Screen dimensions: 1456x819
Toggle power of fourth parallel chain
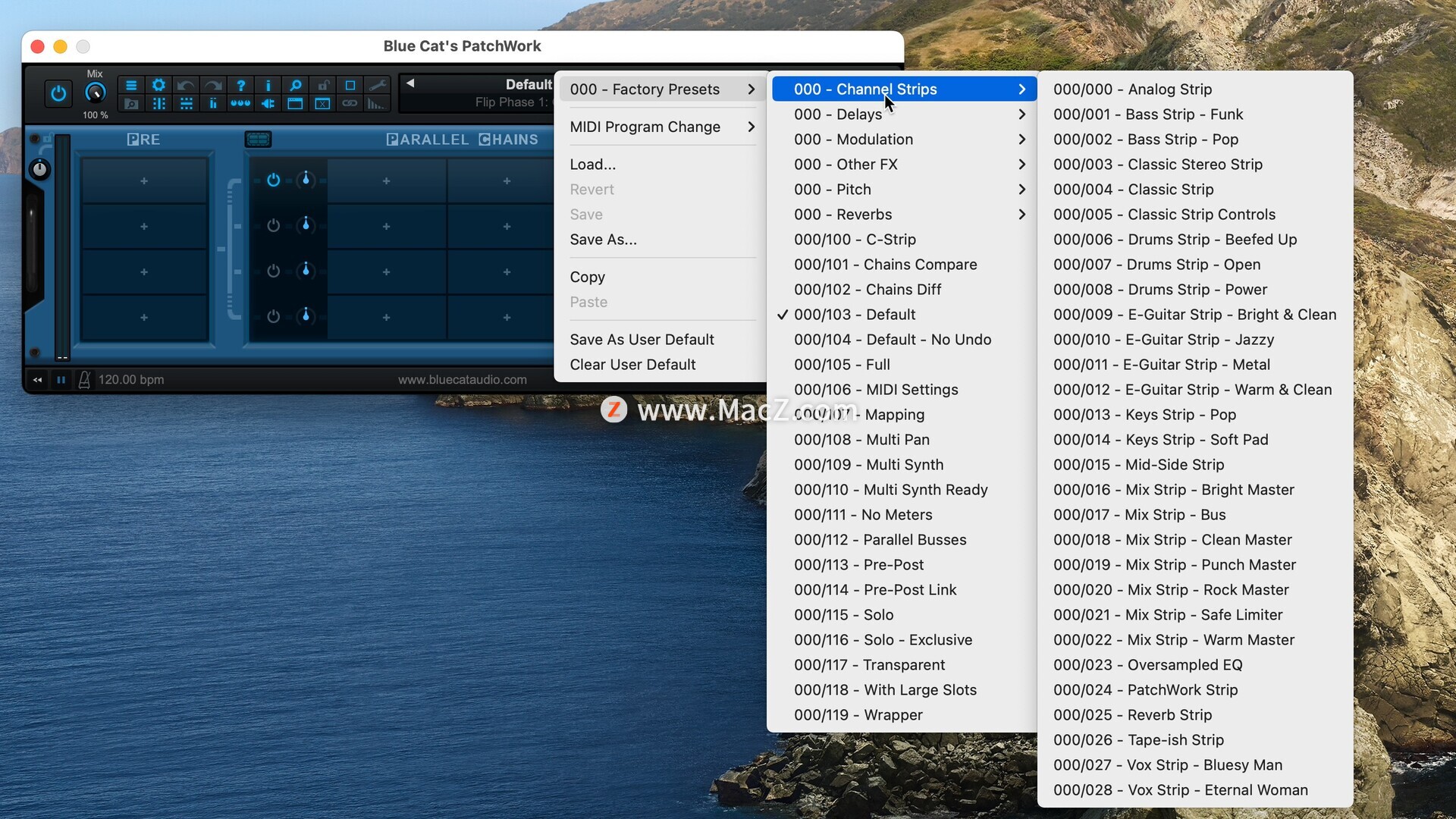coord(273,316)
